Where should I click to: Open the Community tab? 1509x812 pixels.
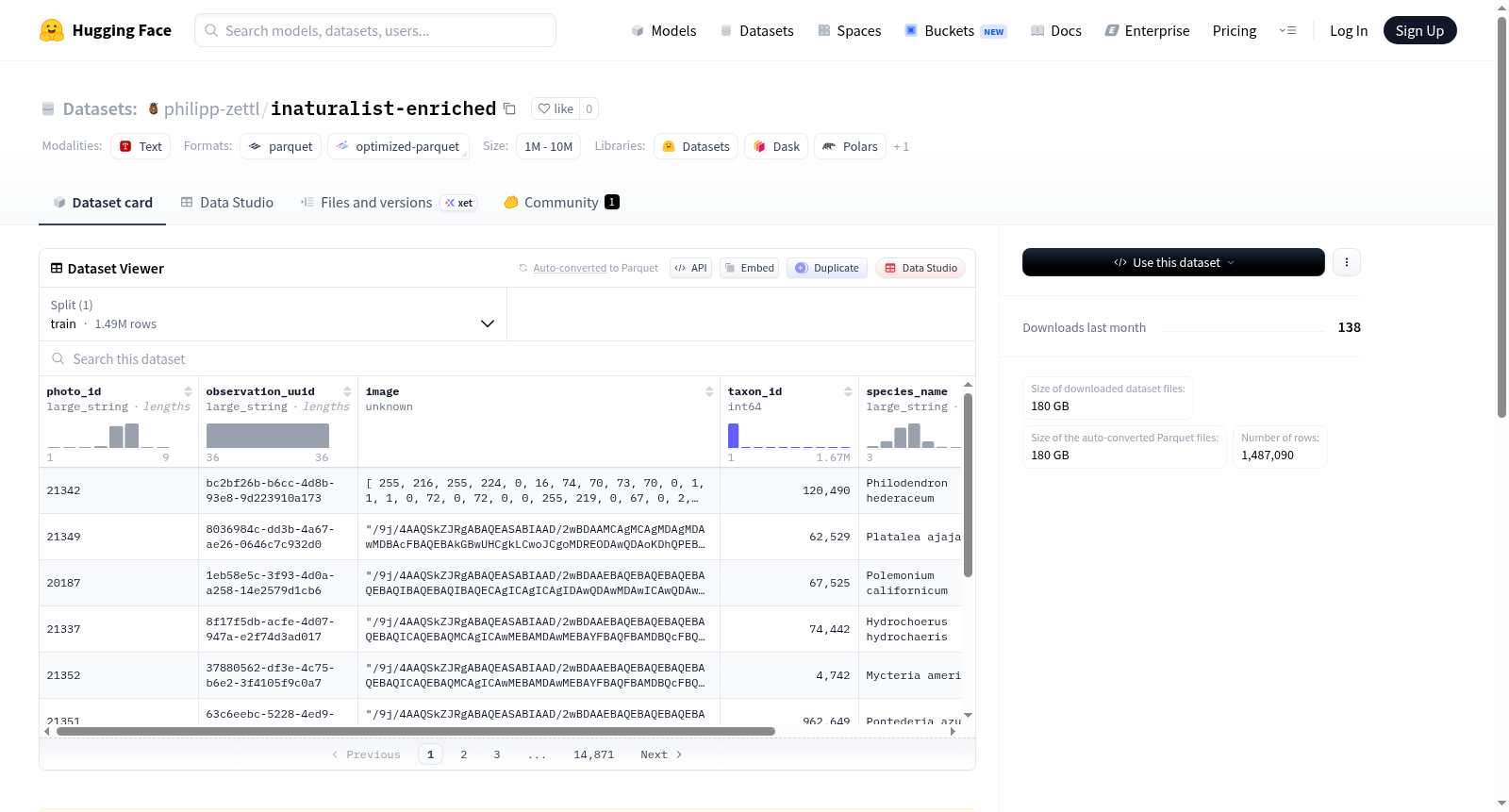(x=561, y=202)
